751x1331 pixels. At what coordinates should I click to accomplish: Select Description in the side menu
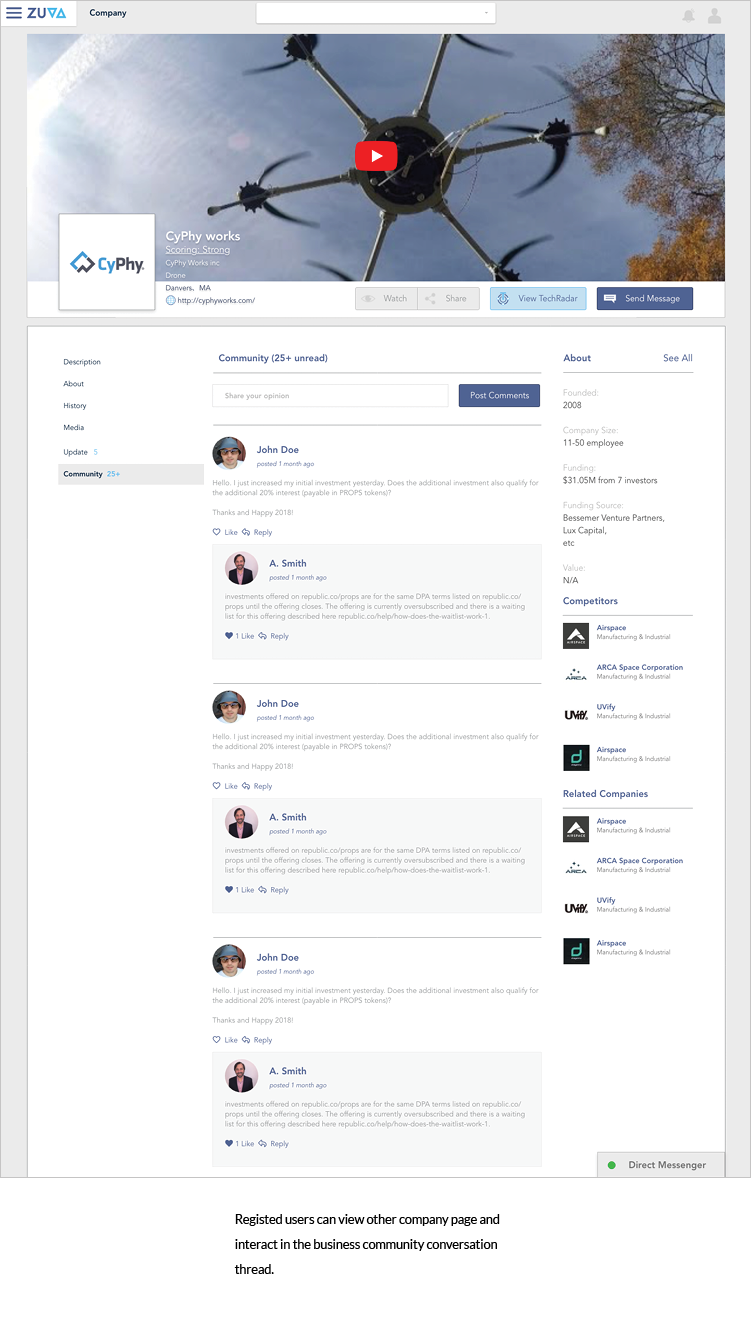tap(82, 362)
